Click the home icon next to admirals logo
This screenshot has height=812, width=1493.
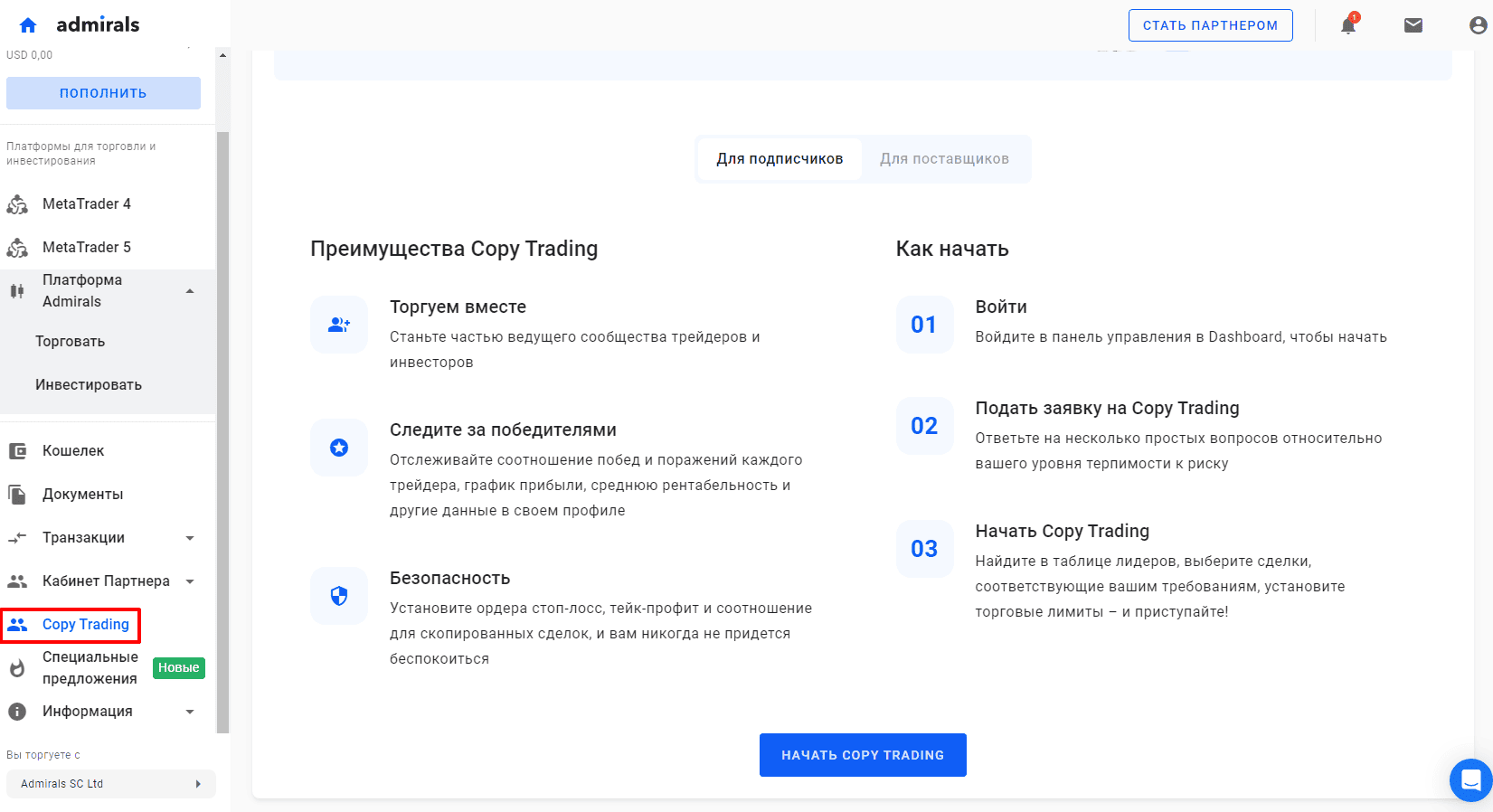pyautogui.click(x=28, y=25)
